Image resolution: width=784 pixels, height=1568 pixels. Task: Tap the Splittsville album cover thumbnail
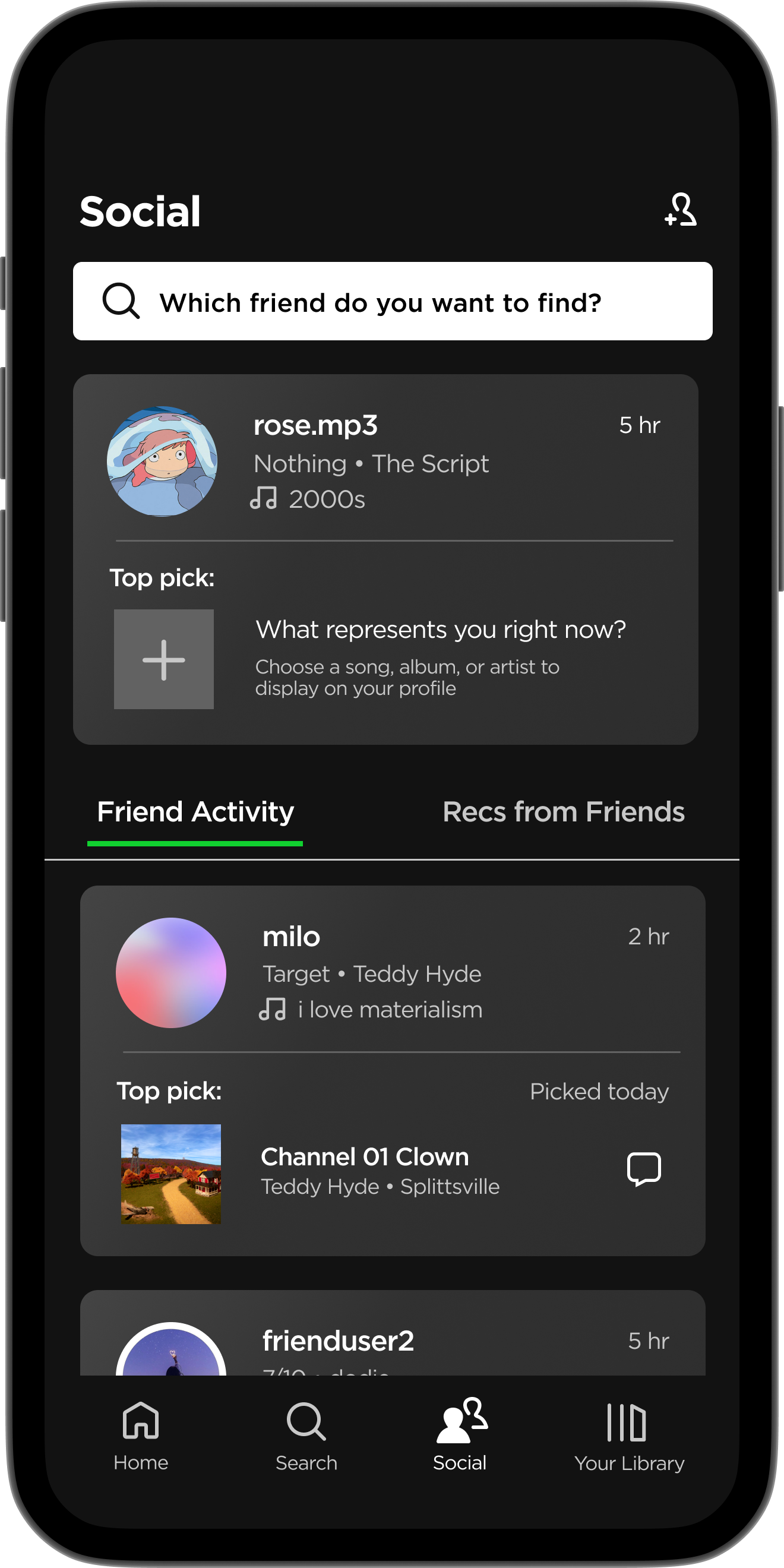tap(171, 1174)
